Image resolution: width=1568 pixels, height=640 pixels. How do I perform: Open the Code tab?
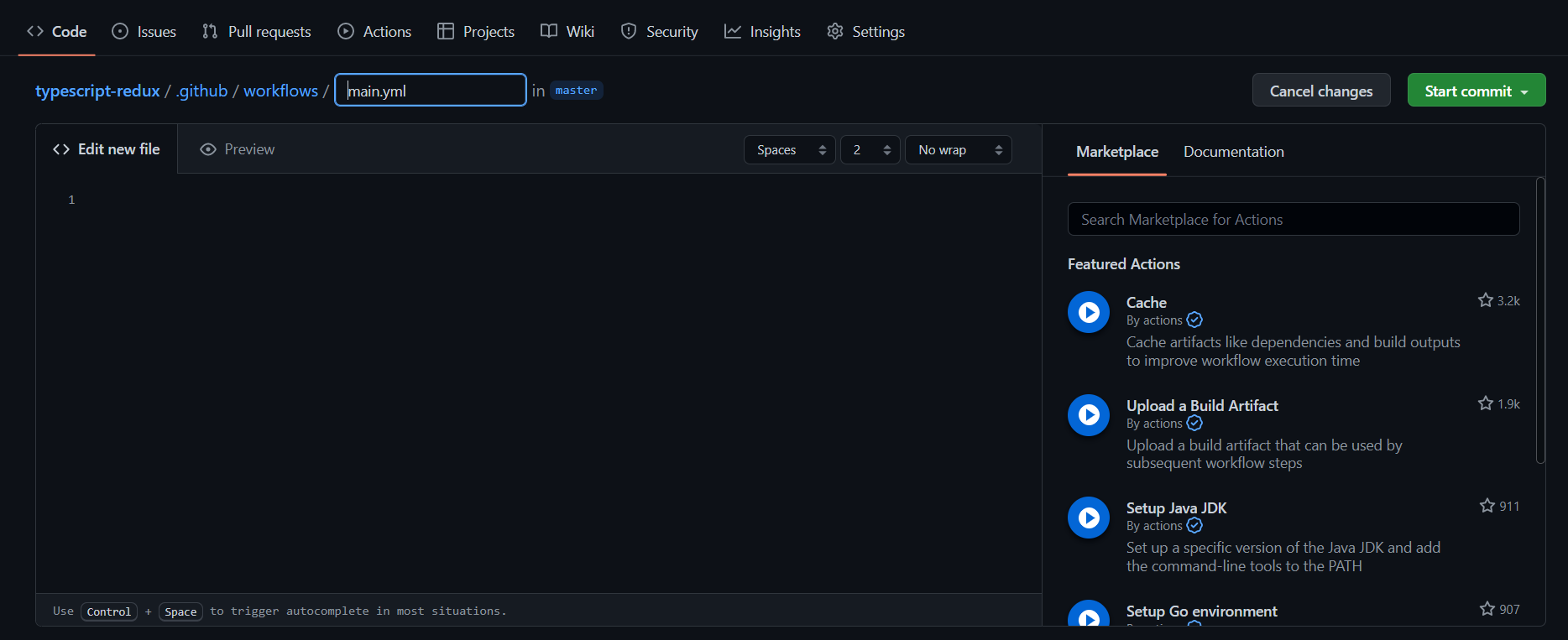coord(56,32)
